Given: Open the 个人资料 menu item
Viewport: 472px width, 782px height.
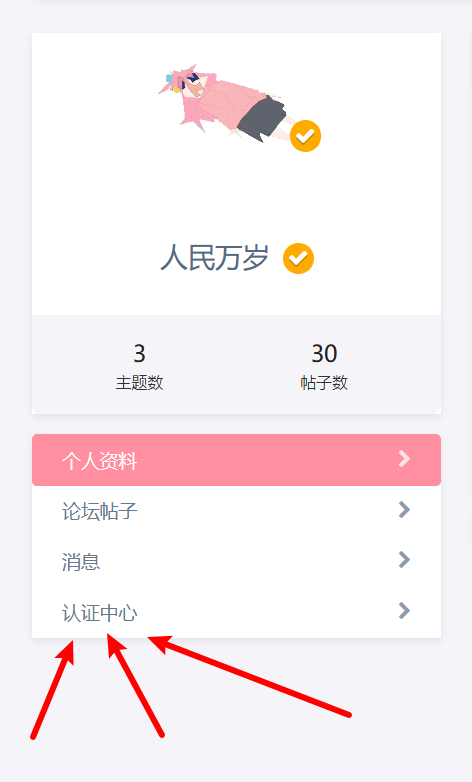Looking at the screenshot, I should [236, 460].
